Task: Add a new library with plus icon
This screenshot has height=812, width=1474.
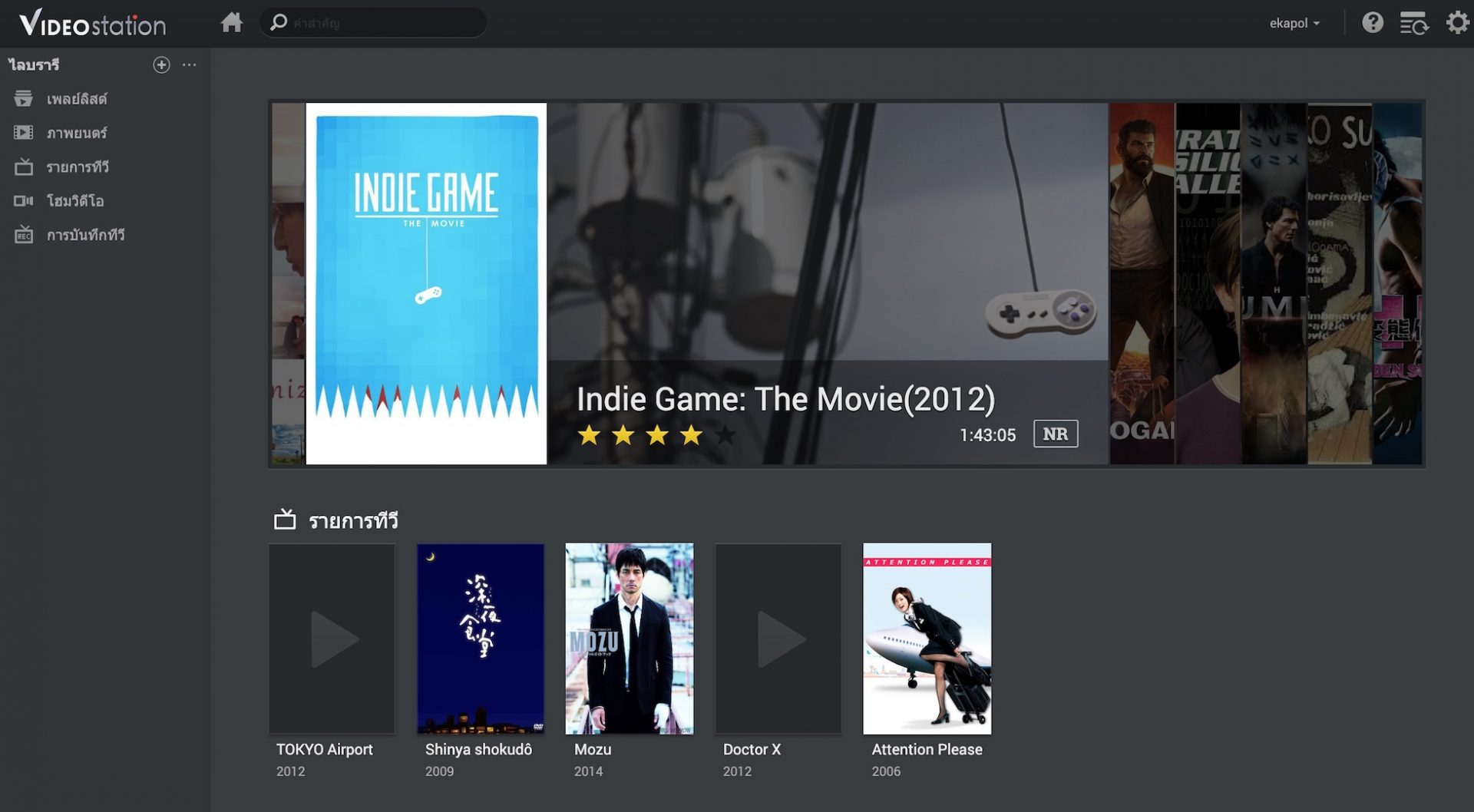Action: coord(161,65)
